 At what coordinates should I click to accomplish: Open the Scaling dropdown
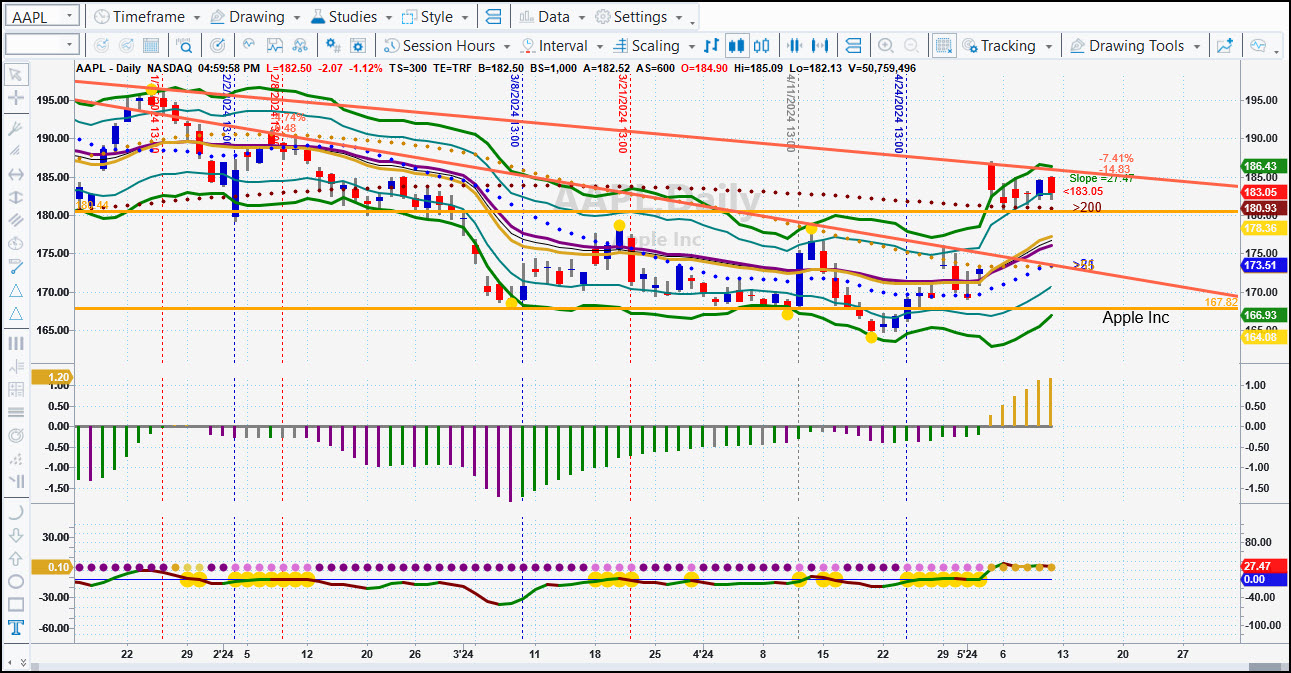click(653, 46)
